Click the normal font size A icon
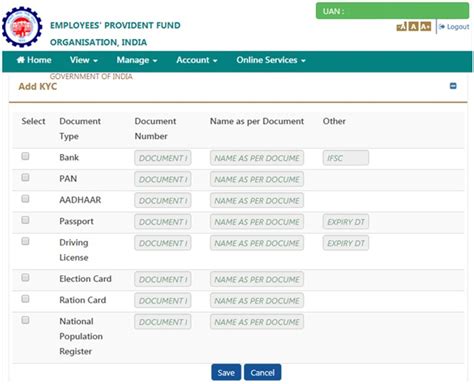Viewport: 474px width, 384px height. [413, 26]
